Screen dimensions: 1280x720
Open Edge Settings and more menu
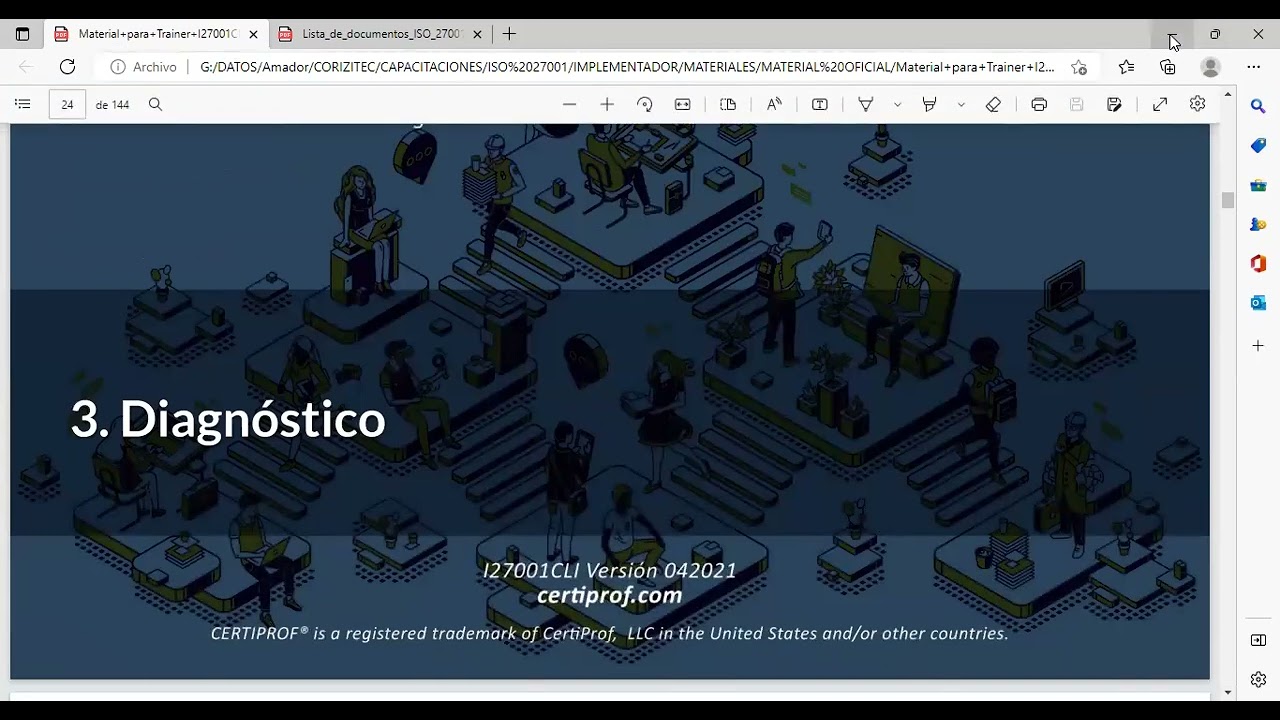point(1254,67)
